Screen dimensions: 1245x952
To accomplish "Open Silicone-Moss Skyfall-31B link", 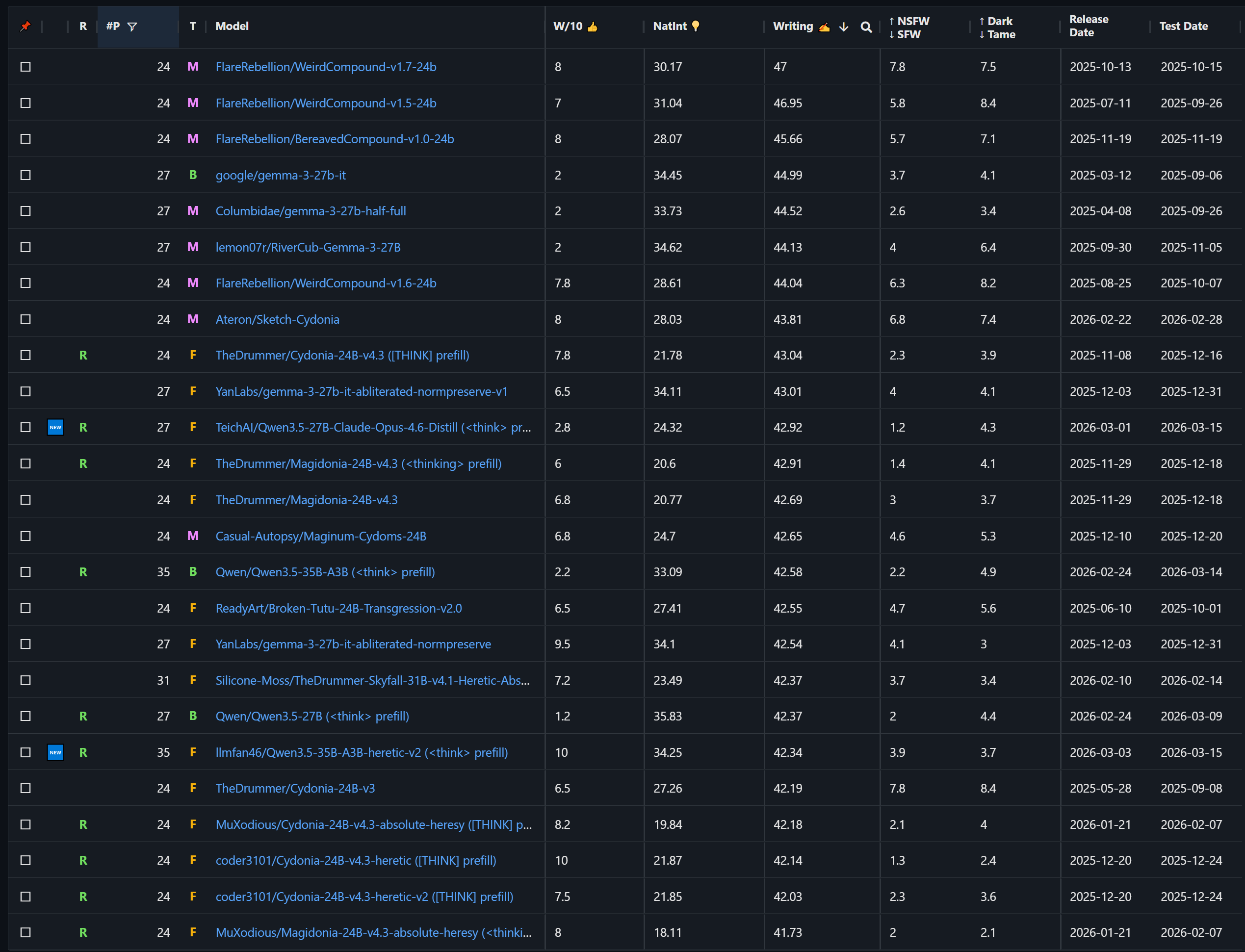I will [x=373, y=681].
